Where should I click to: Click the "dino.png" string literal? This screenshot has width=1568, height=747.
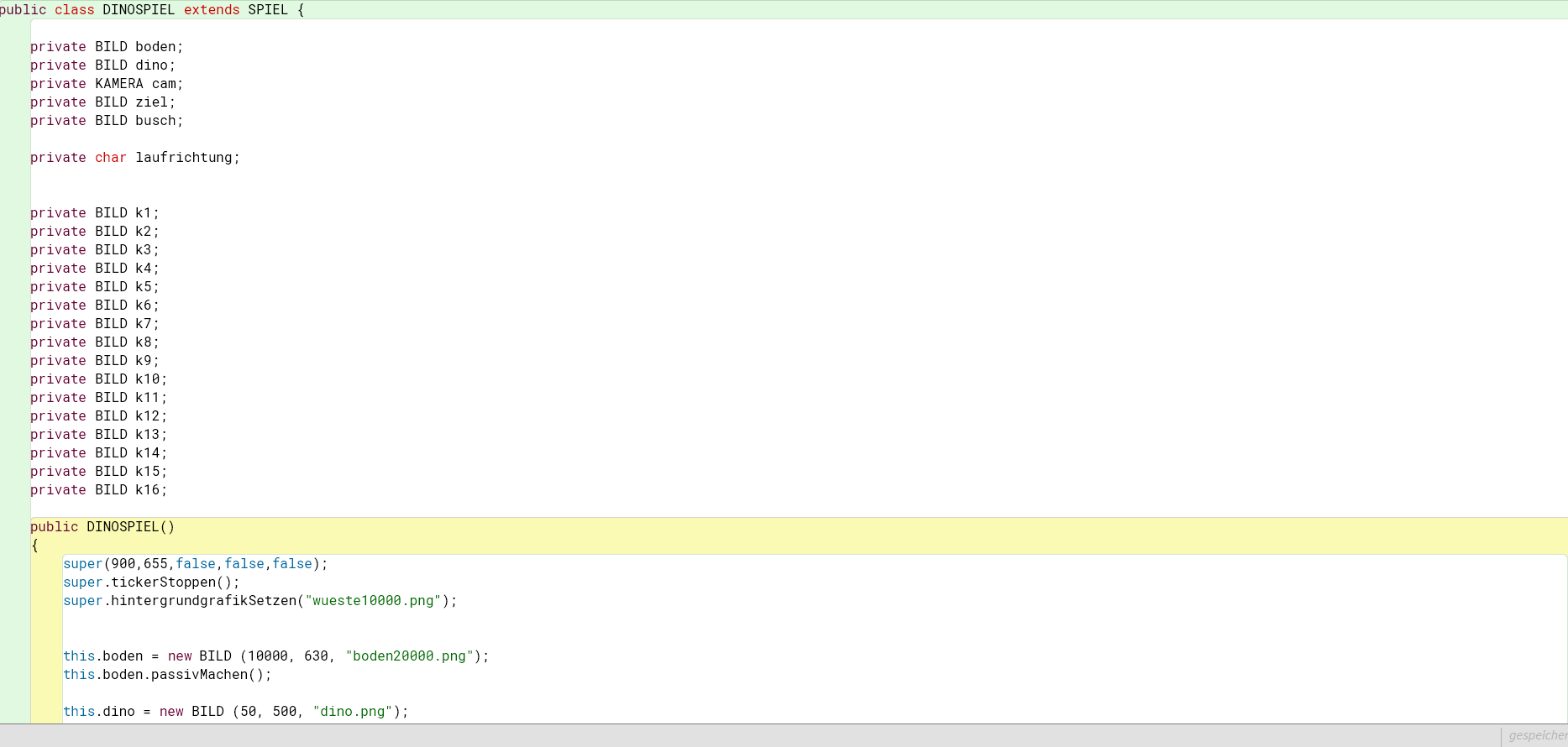point(353,712)
